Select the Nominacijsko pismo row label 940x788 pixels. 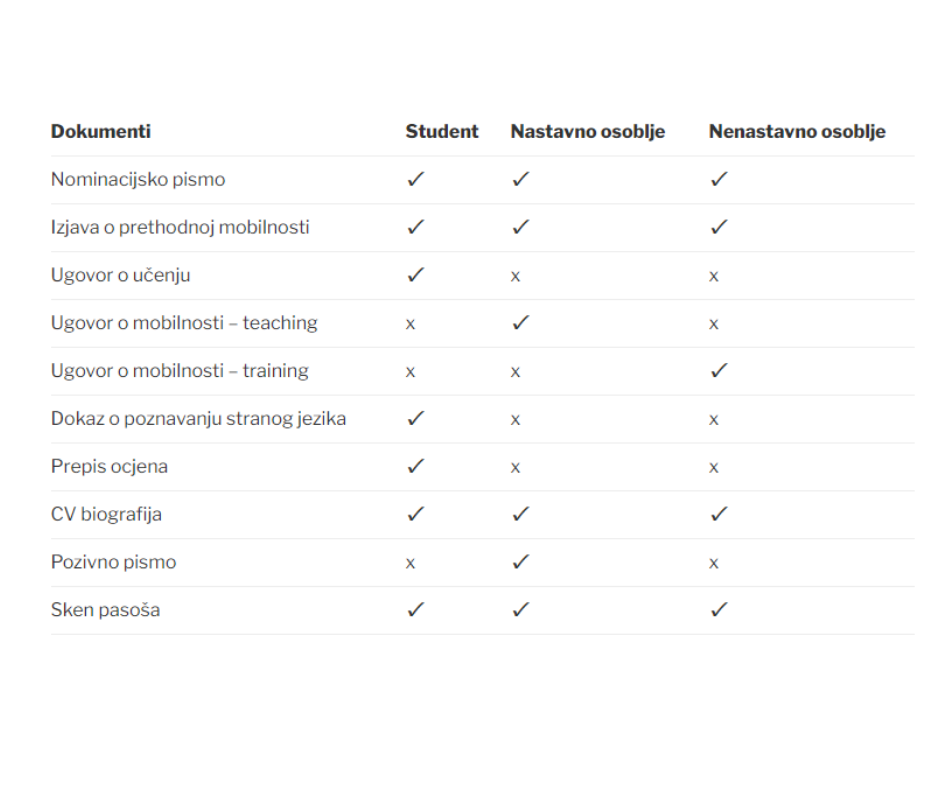point(138,179)
